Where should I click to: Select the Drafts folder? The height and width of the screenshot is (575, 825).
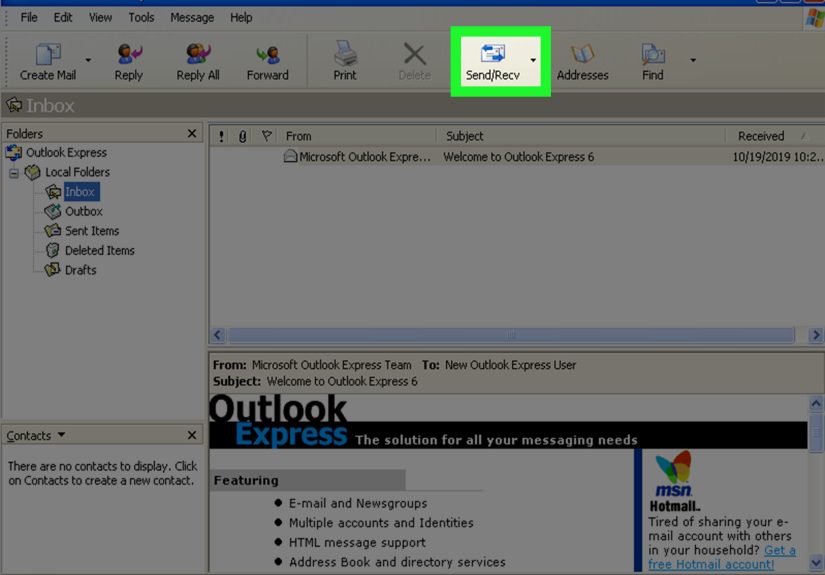[x=81, y=270]
